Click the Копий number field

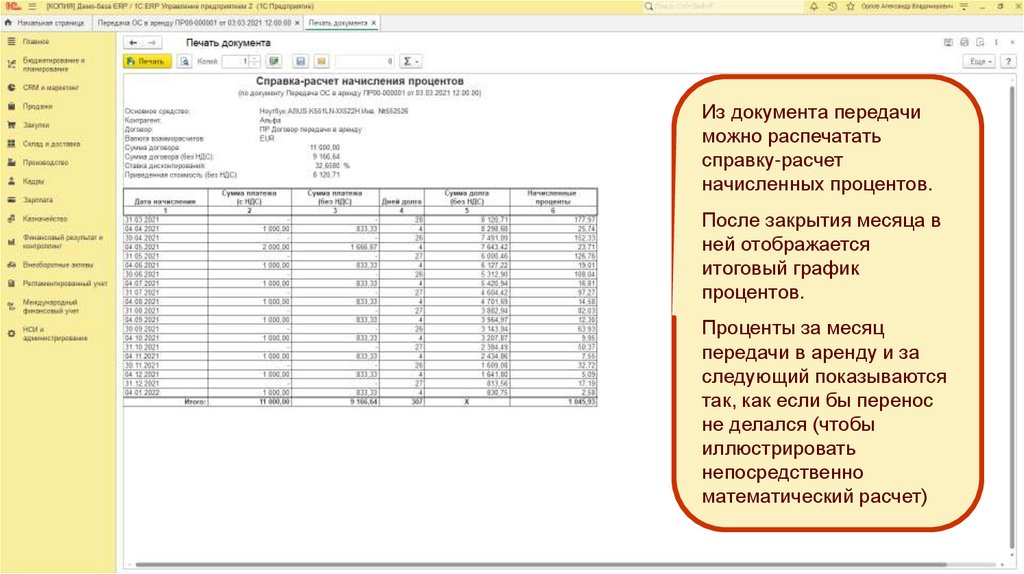tap(236, 61)
